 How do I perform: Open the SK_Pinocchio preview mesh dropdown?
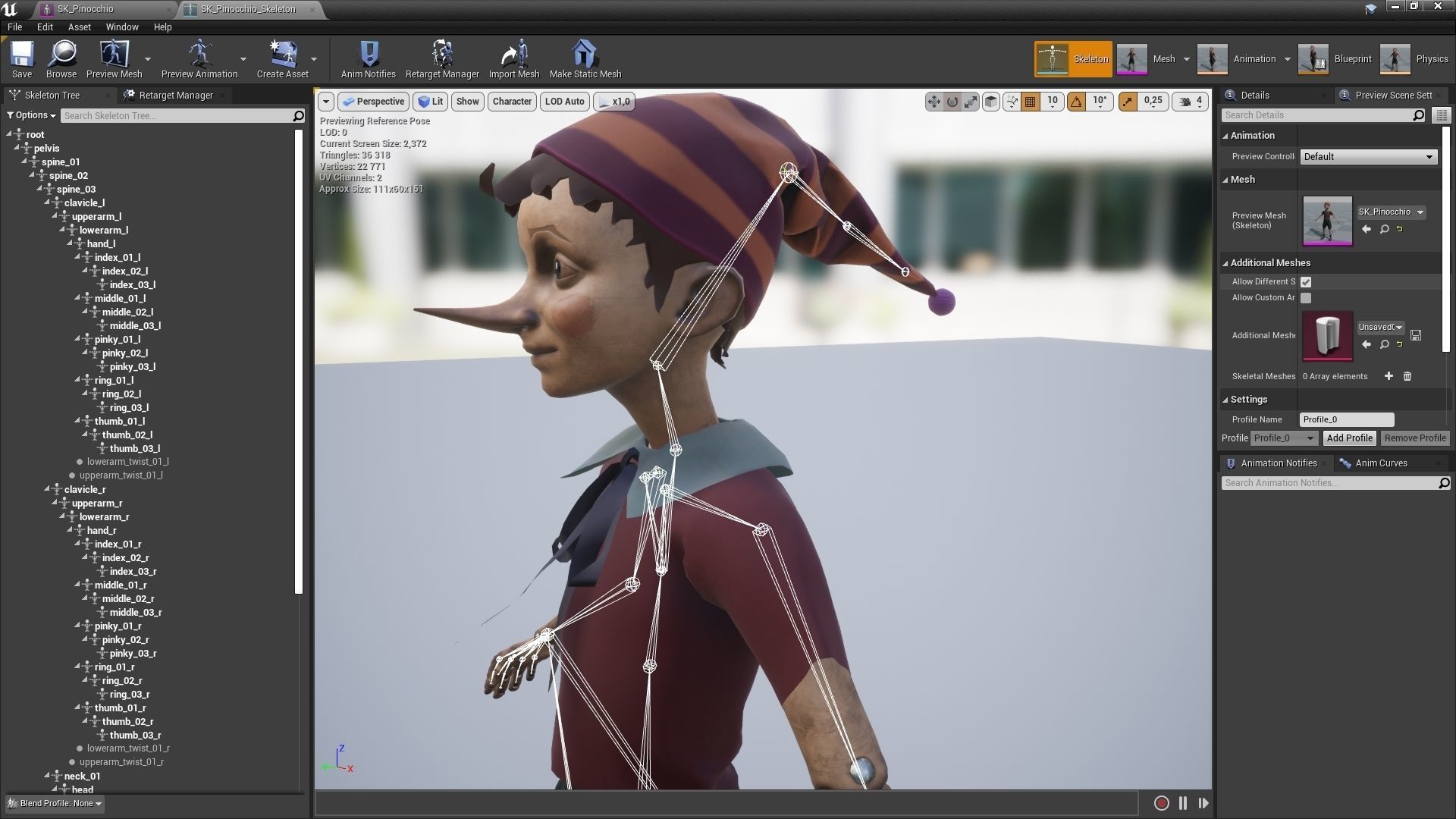pos(1391,212)
